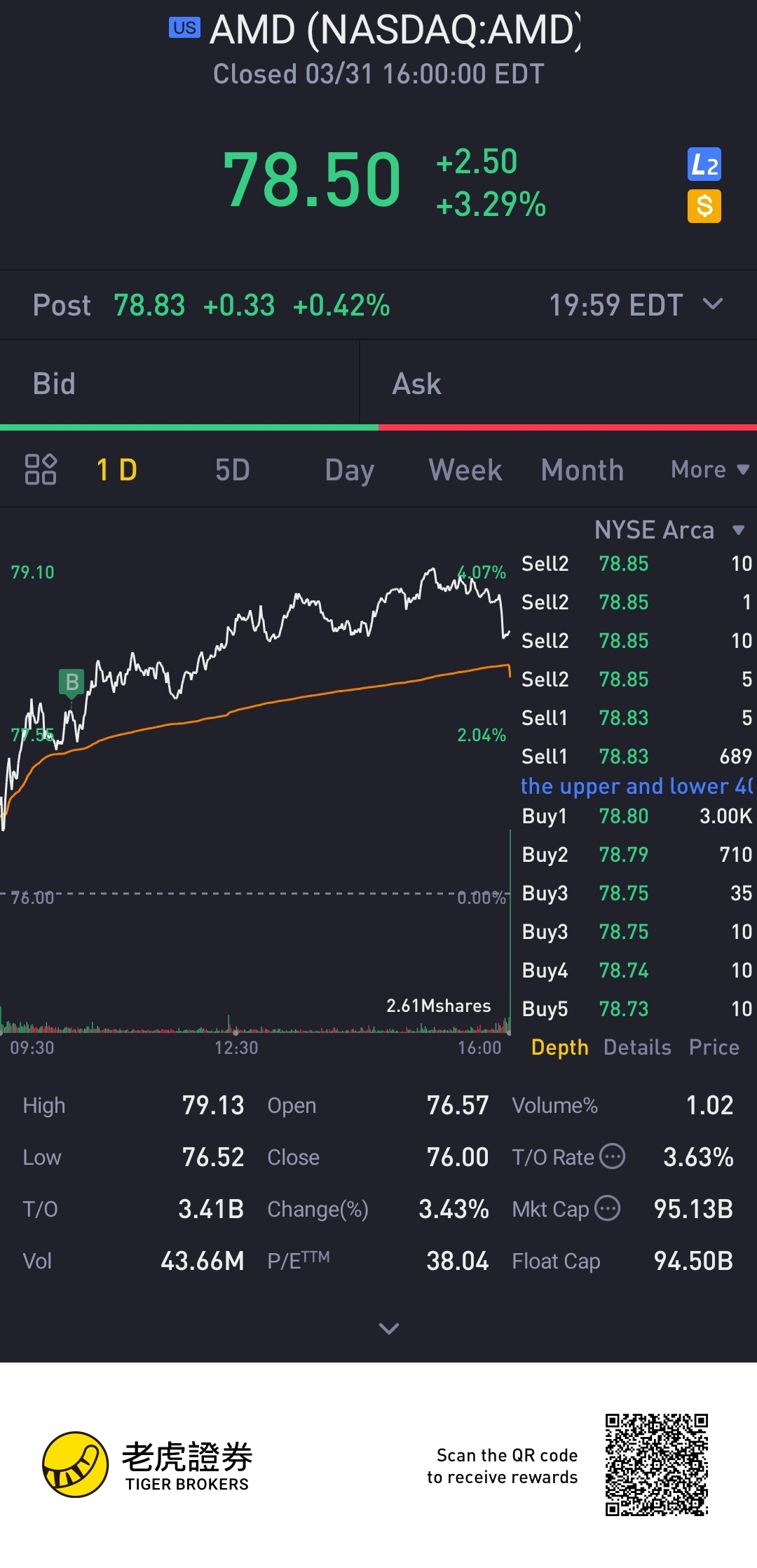Image resolution: width=757 pixels, height=1568 pixels.
Task: Select the Depth tab
Action: point(559,1047)
